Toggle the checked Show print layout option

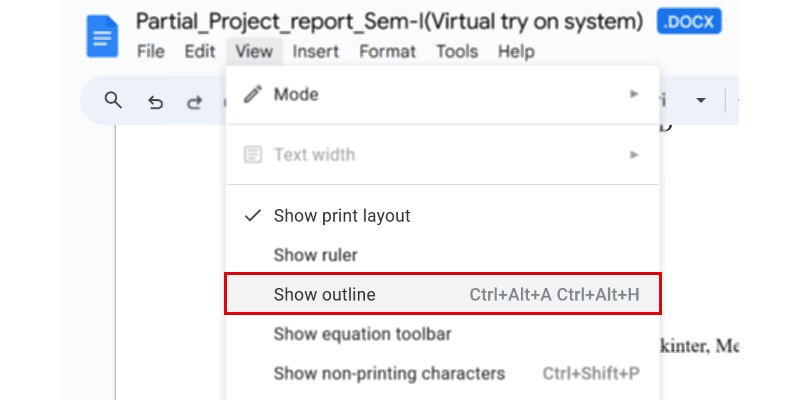pyautogui.click(x=341, y=215)
